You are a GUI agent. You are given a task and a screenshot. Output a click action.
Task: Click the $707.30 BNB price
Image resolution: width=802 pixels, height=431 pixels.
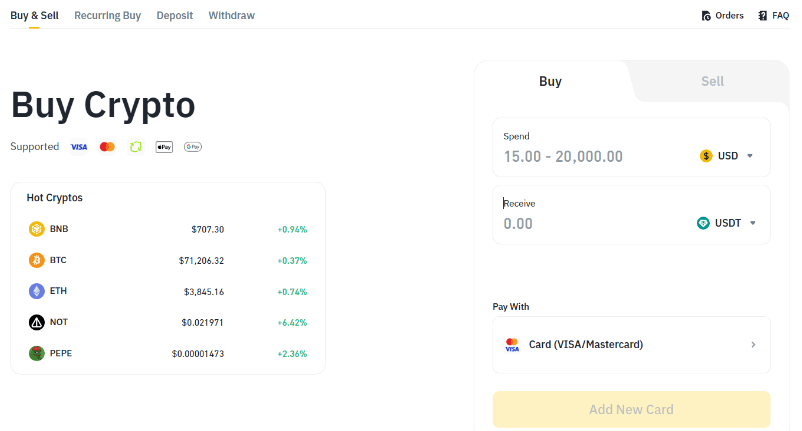[208, 230]
